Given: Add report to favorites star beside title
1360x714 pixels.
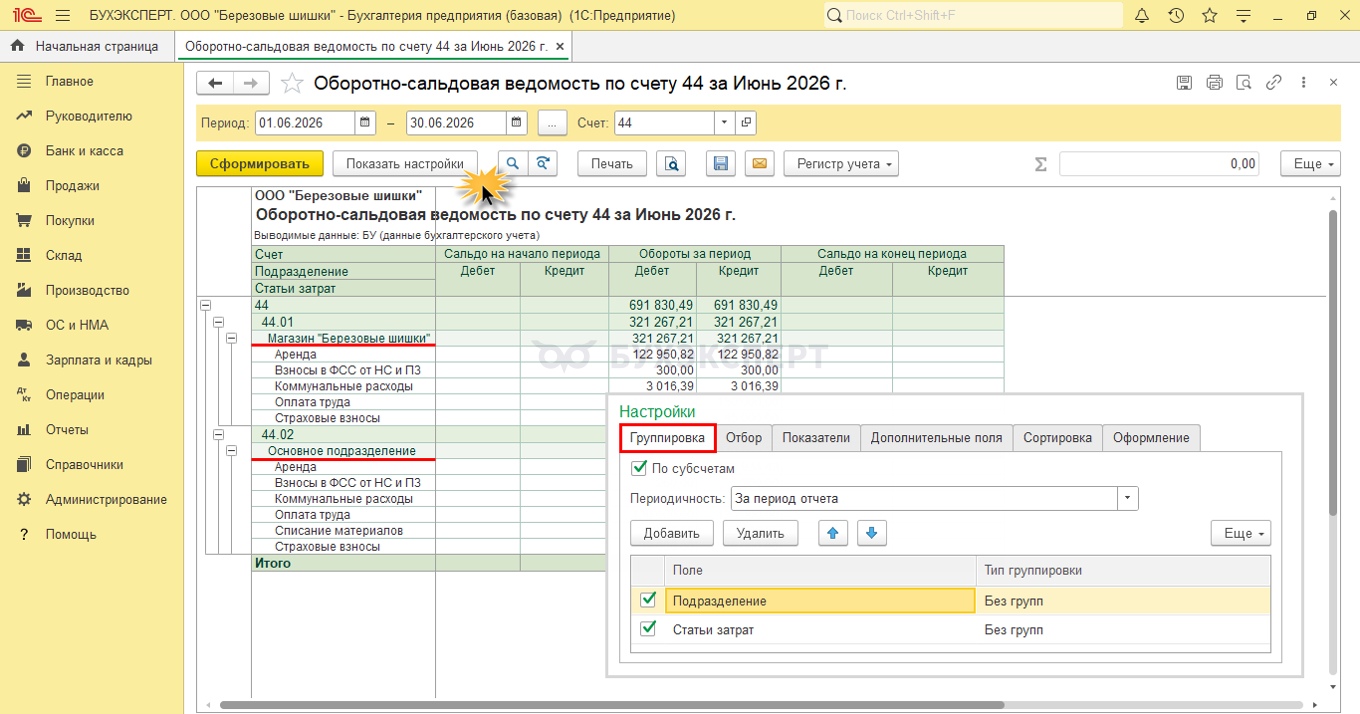Looking at the screenshot, I should pos(292,83).
